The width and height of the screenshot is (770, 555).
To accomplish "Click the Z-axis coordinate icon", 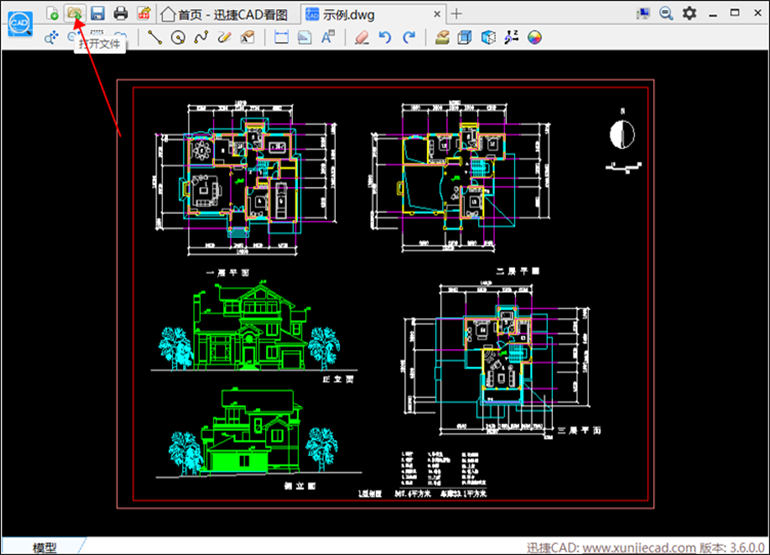I will 511,37.
